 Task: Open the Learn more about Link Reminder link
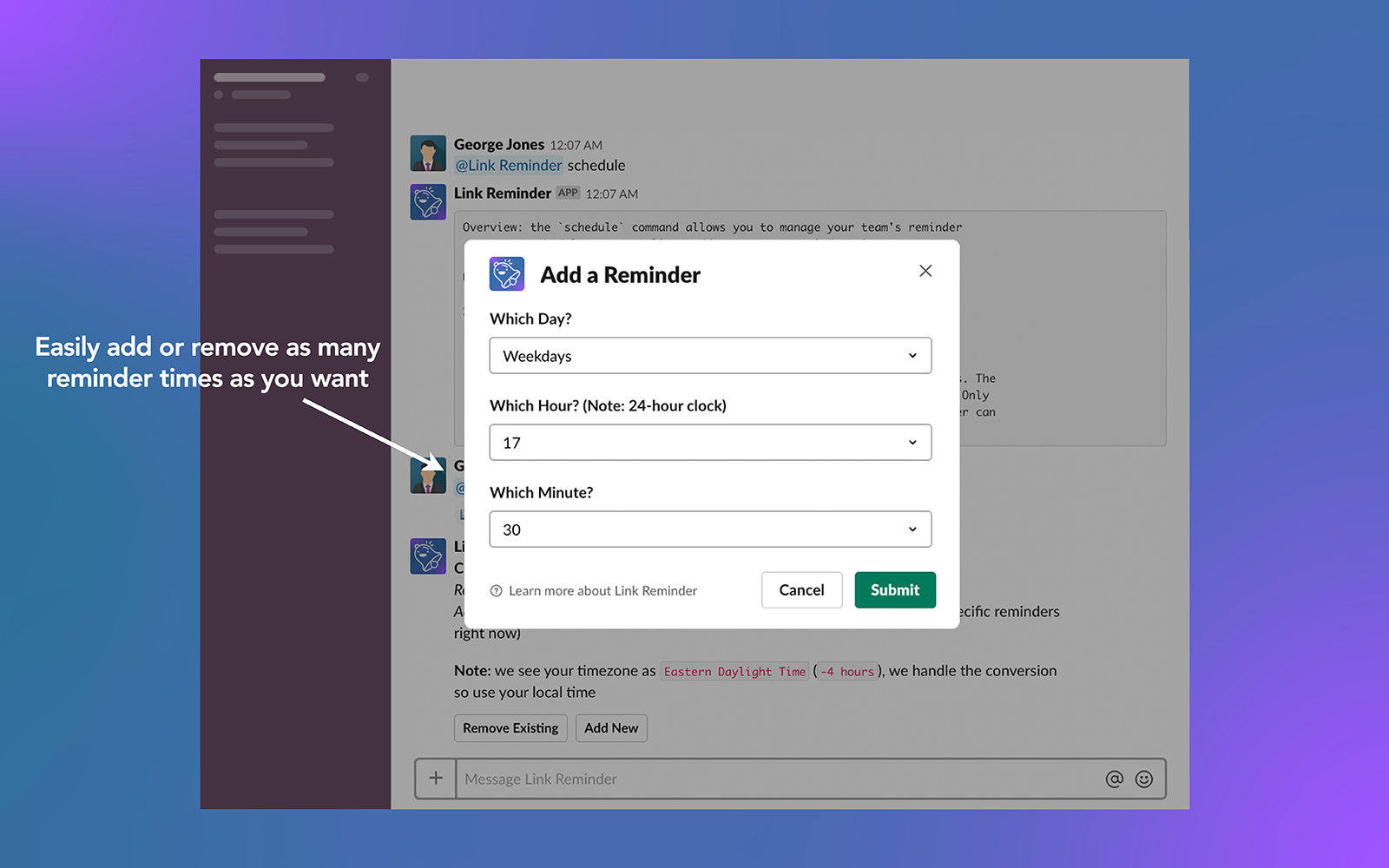tap(602, 590)
